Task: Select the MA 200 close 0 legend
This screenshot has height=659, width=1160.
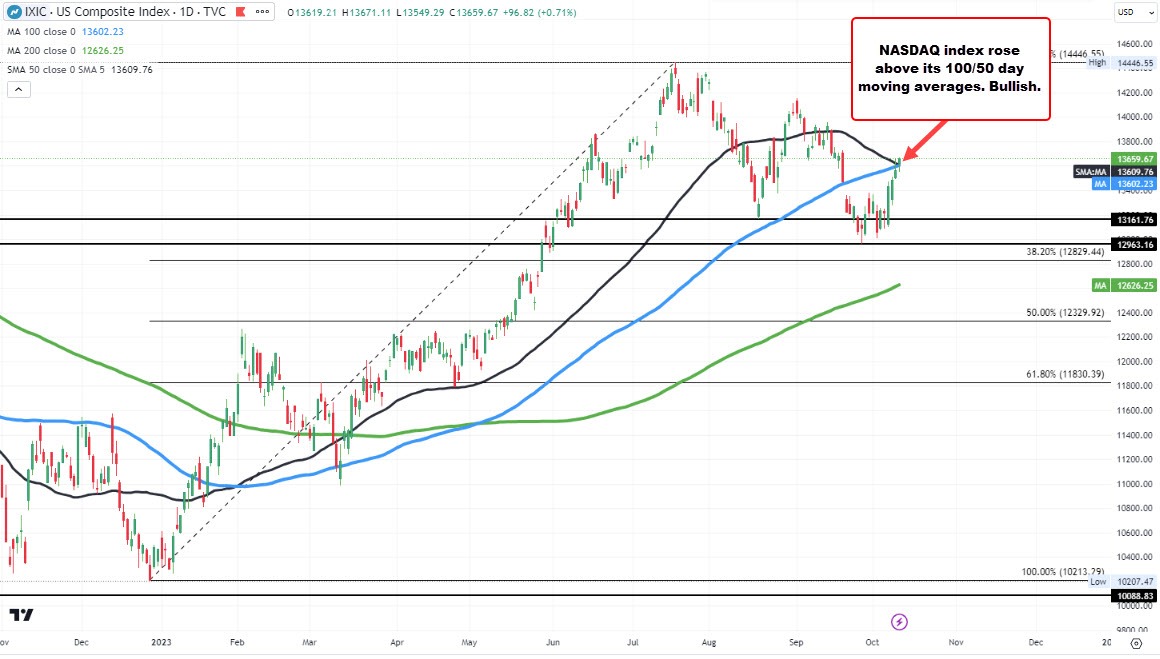Action: point(41,50)
